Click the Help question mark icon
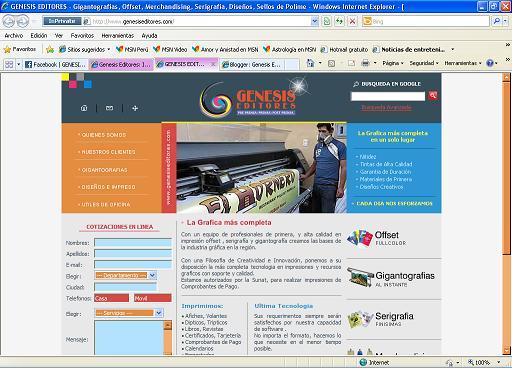This screenshot has height=368, width=512. (x=490, y=63)
